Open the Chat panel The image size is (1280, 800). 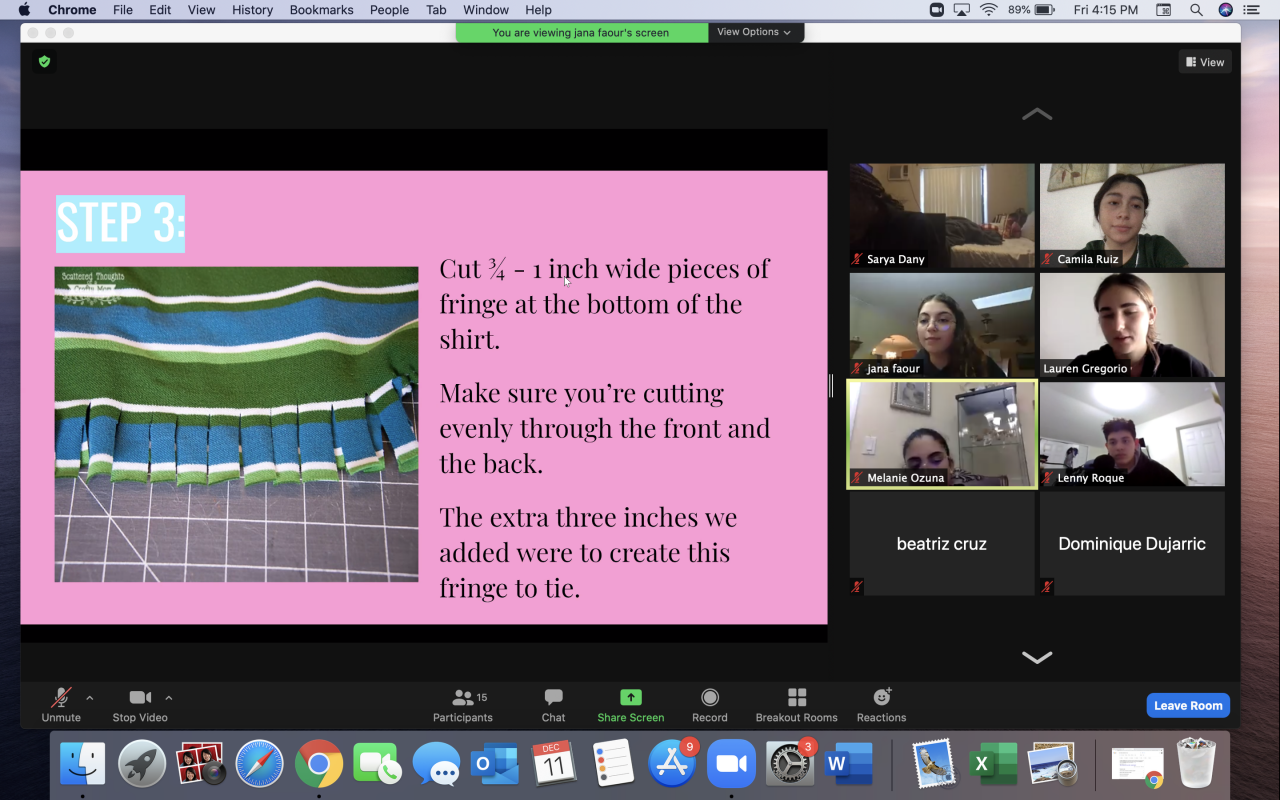pos(553,705)
